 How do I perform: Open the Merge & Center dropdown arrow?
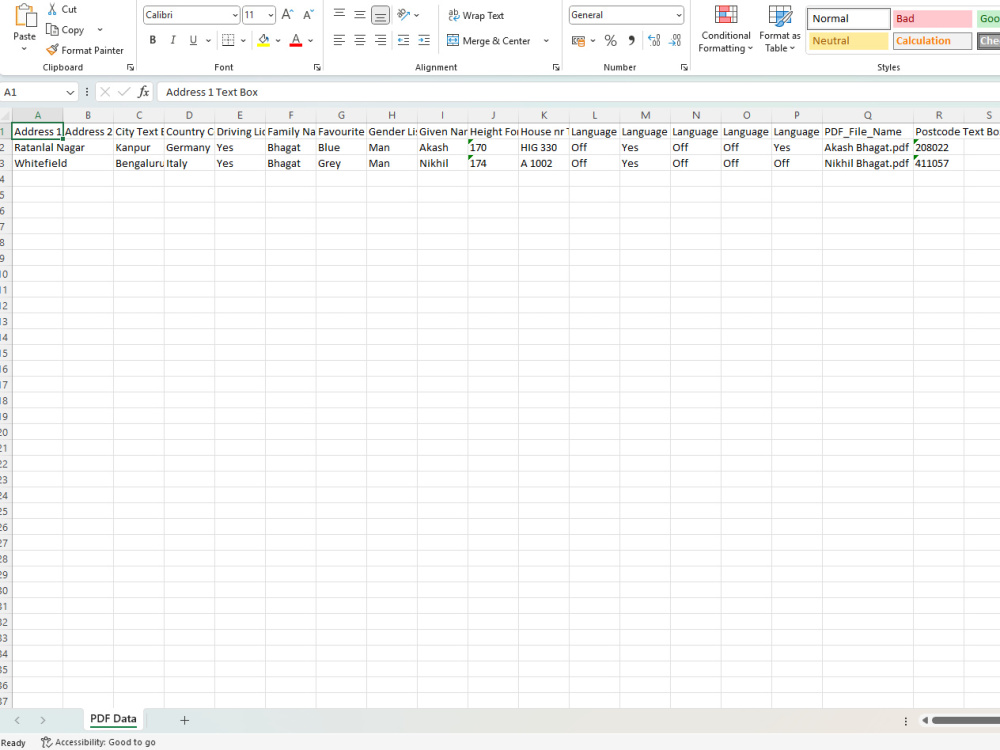547,41
